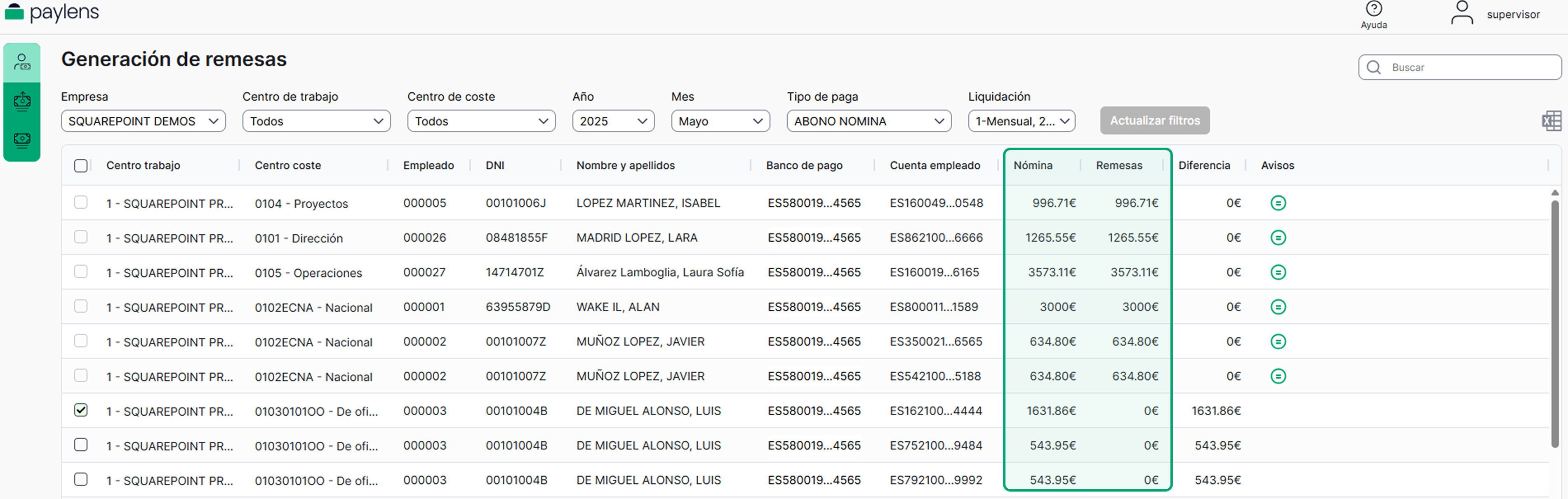Click the Avisos equal icon for LOPEZ MARTINEZ, ISABEL
This screenshot has width=1568, height=499.
[x=1278, y=203]
